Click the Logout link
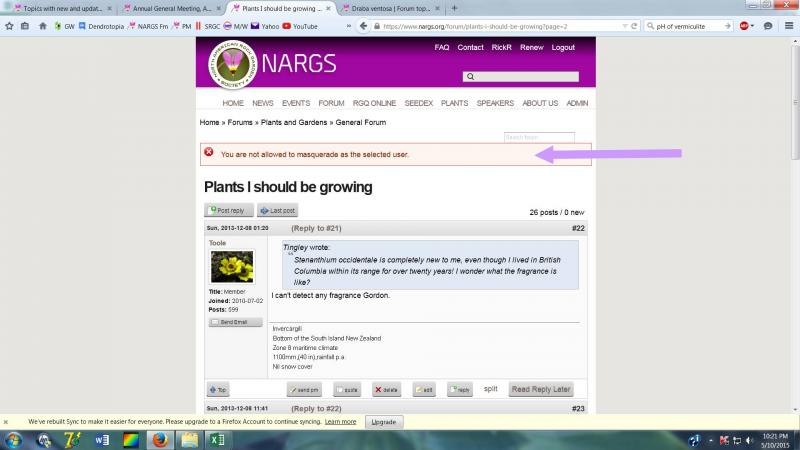The width and height of the screenshot is (800, 450). coord(563,48)
